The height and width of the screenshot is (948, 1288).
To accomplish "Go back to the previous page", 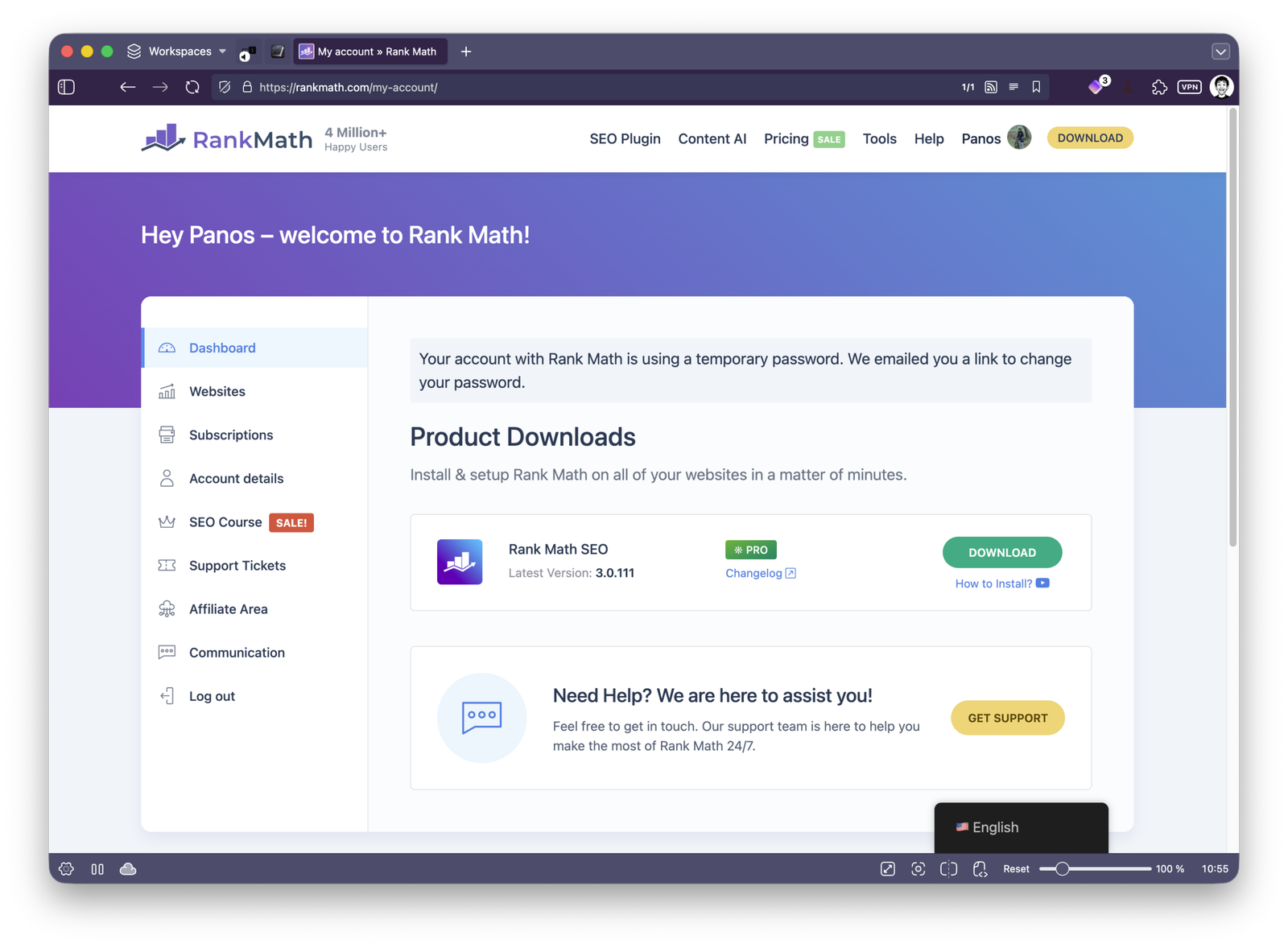I will click(127, 87).
